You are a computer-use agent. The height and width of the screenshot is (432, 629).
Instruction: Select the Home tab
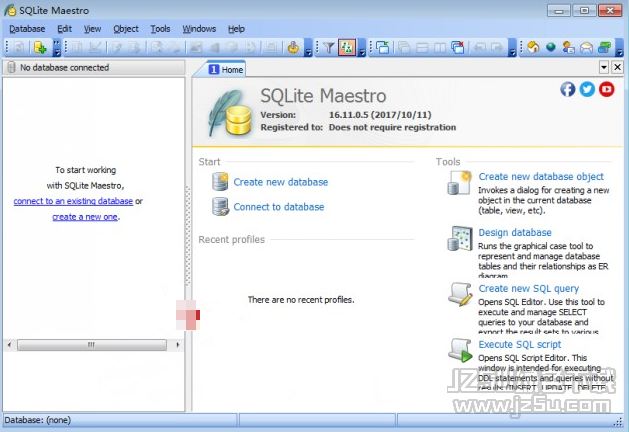[226, 69]
